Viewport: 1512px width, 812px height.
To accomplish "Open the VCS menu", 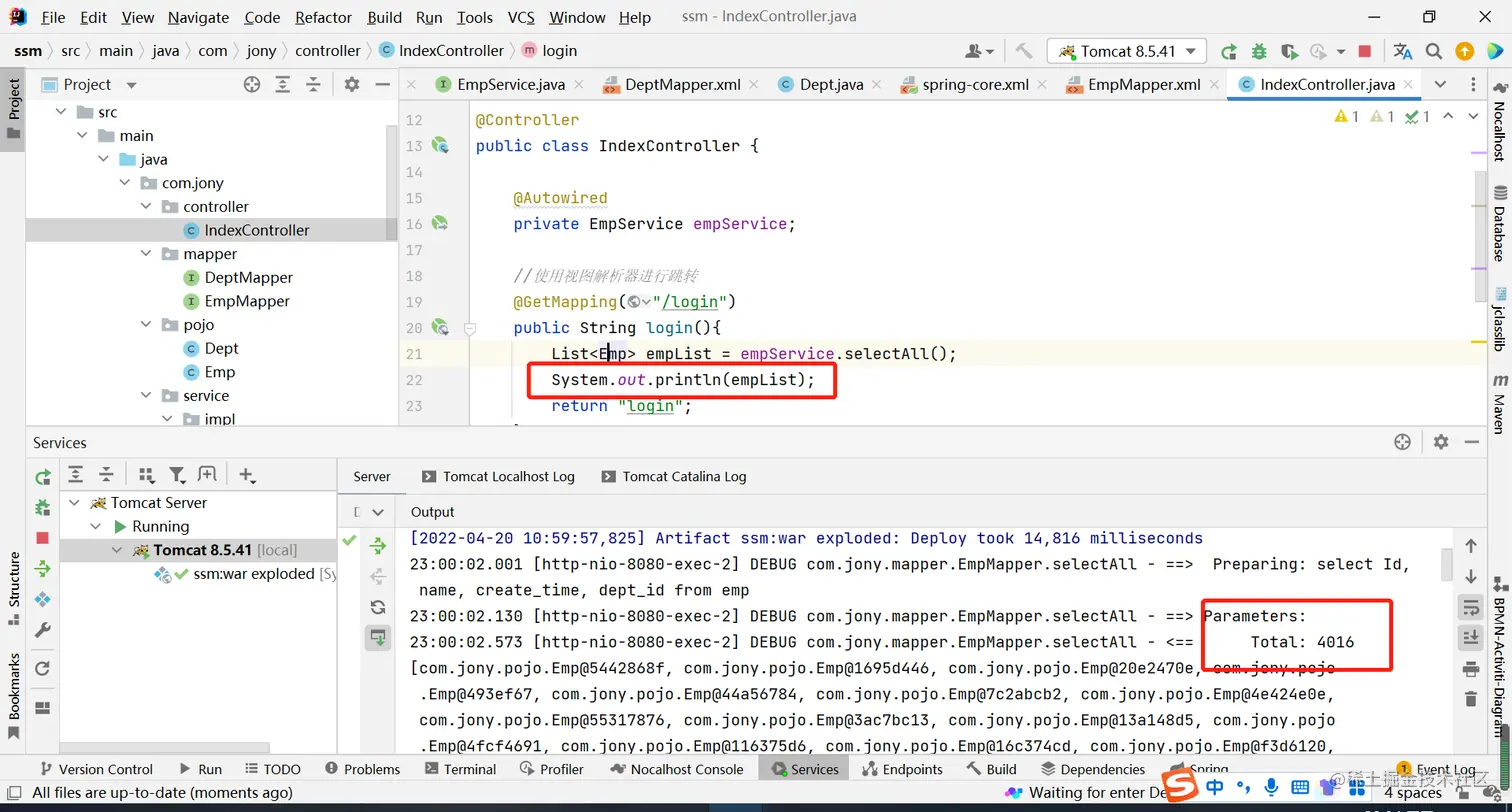I will click(521, 17).
